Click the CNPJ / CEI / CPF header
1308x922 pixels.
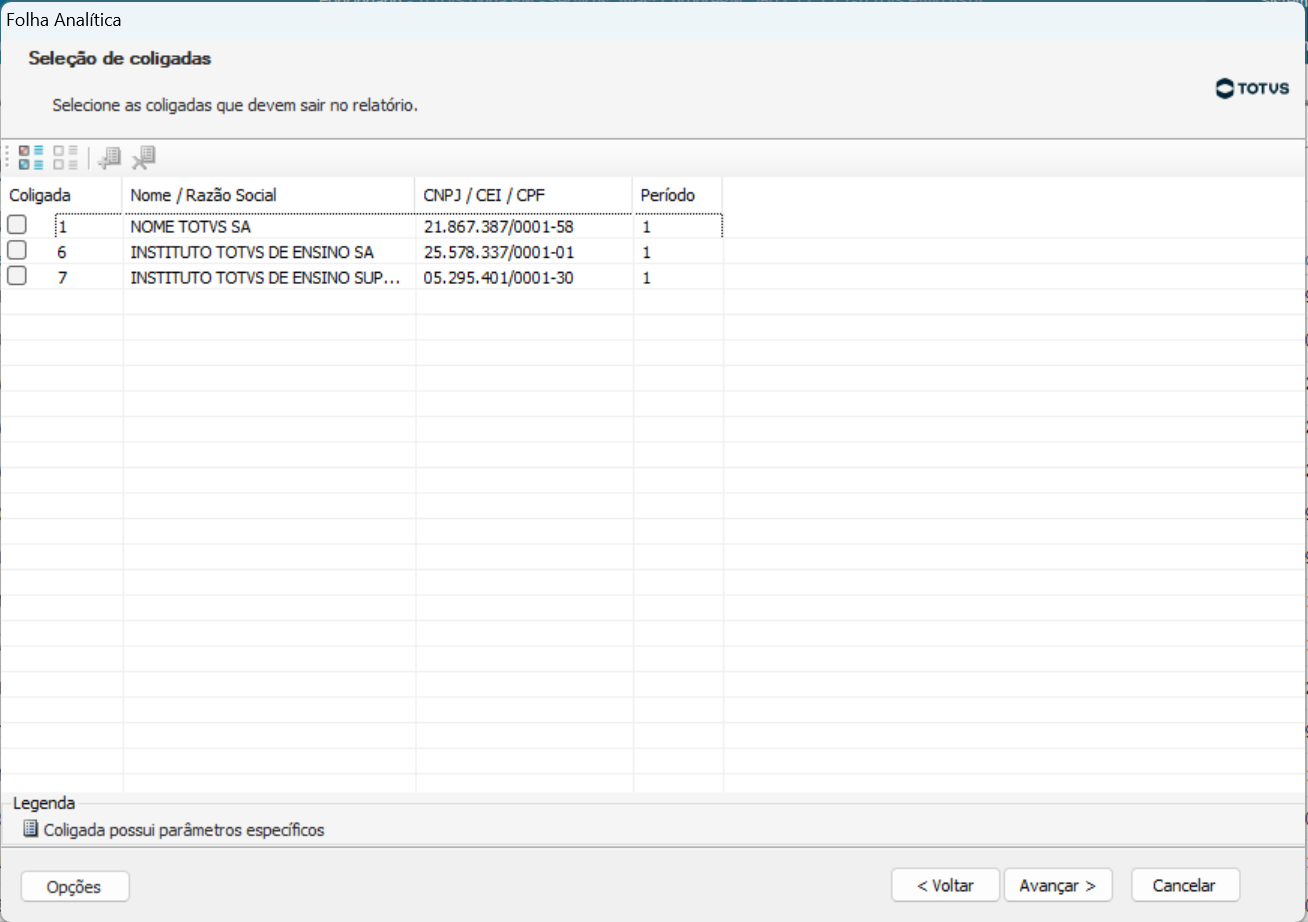click(x=524, y=195)
